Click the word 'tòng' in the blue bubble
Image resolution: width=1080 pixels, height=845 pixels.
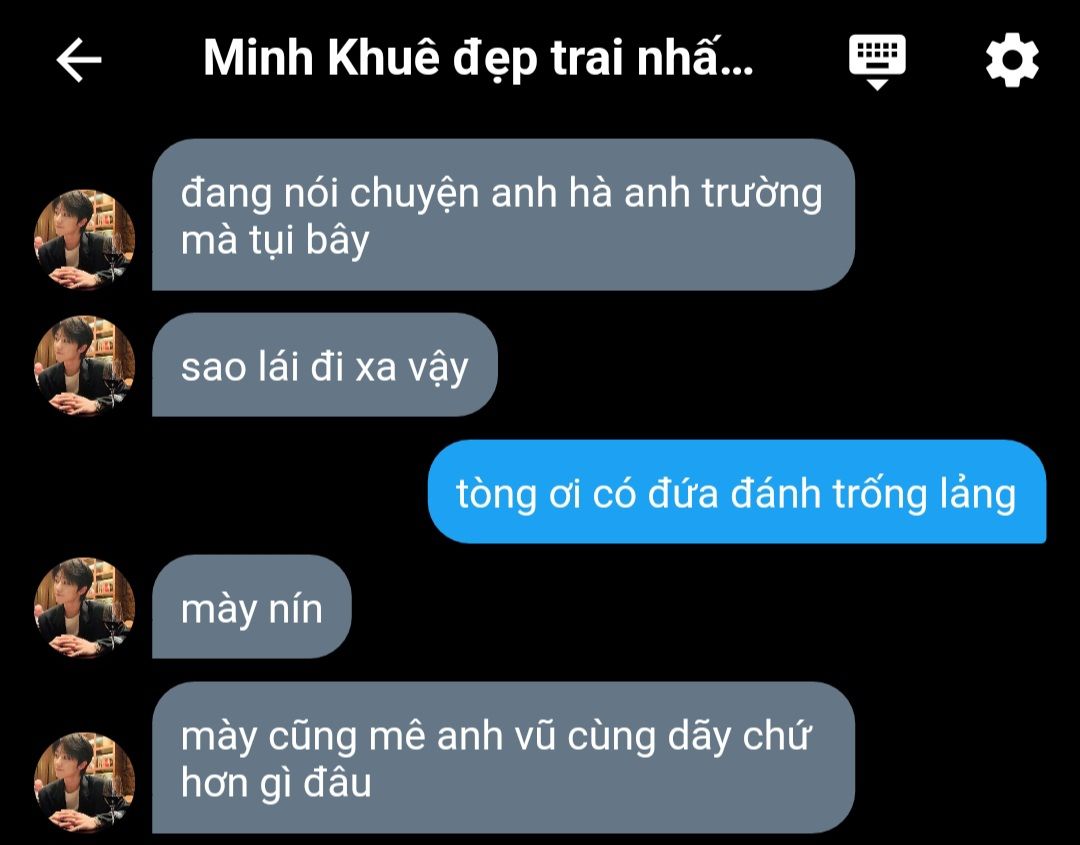point(497,495)
